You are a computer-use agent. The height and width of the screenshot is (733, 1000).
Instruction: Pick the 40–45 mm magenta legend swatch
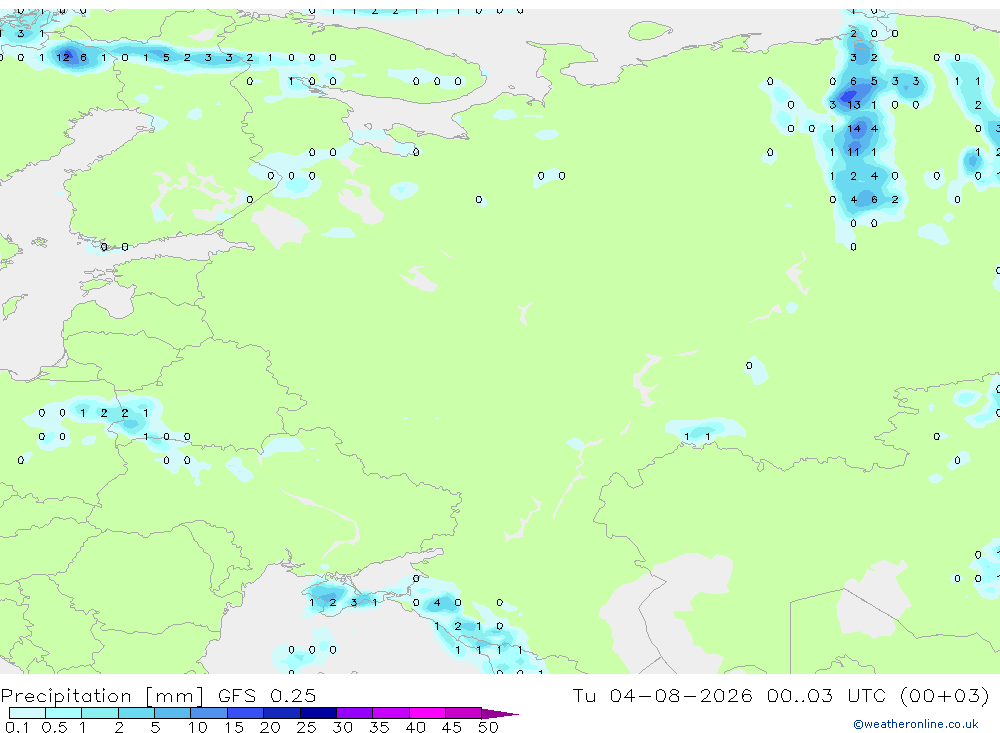pos(427,713)
